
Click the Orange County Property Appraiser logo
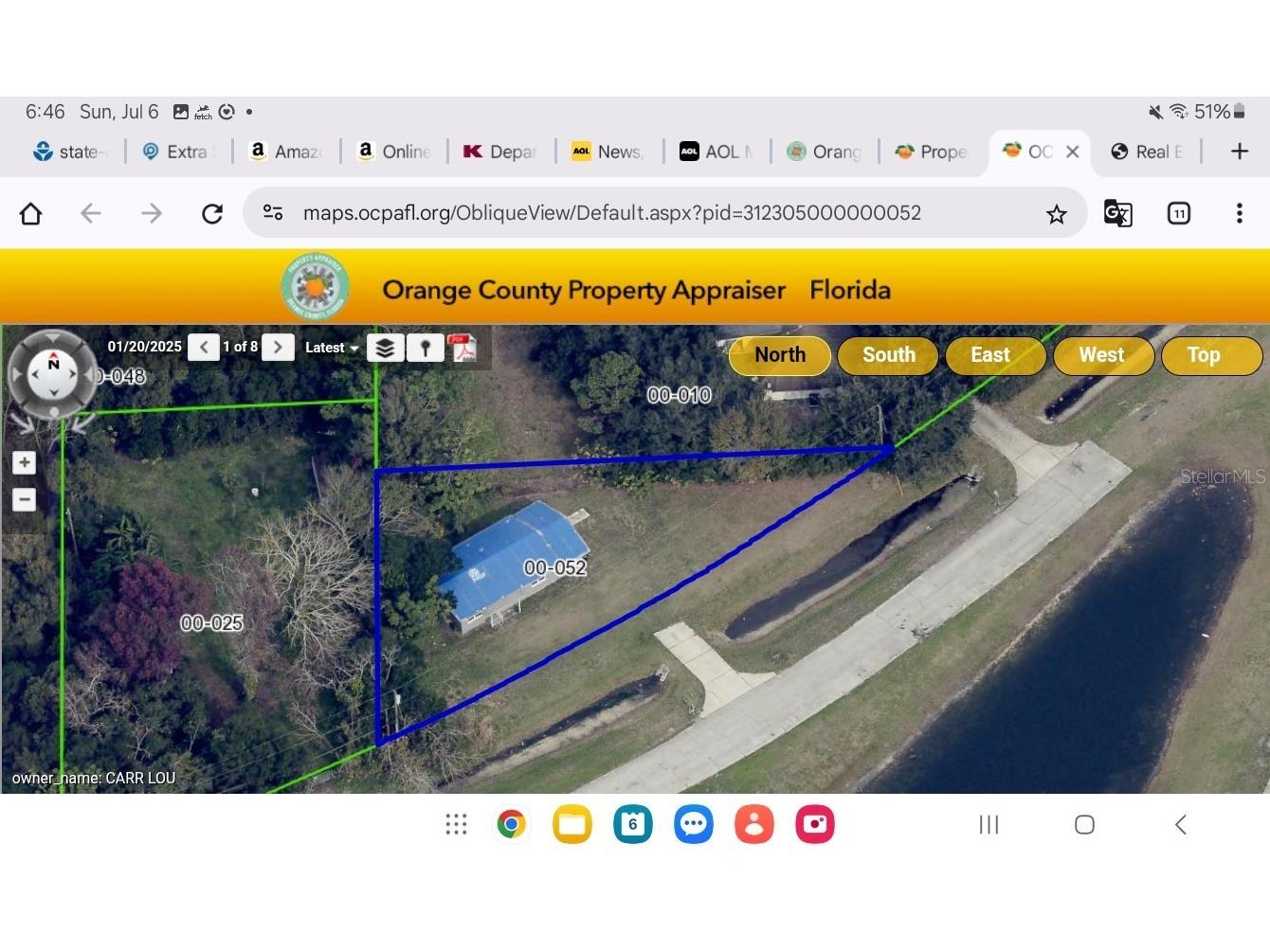click(x=314, y=285)
